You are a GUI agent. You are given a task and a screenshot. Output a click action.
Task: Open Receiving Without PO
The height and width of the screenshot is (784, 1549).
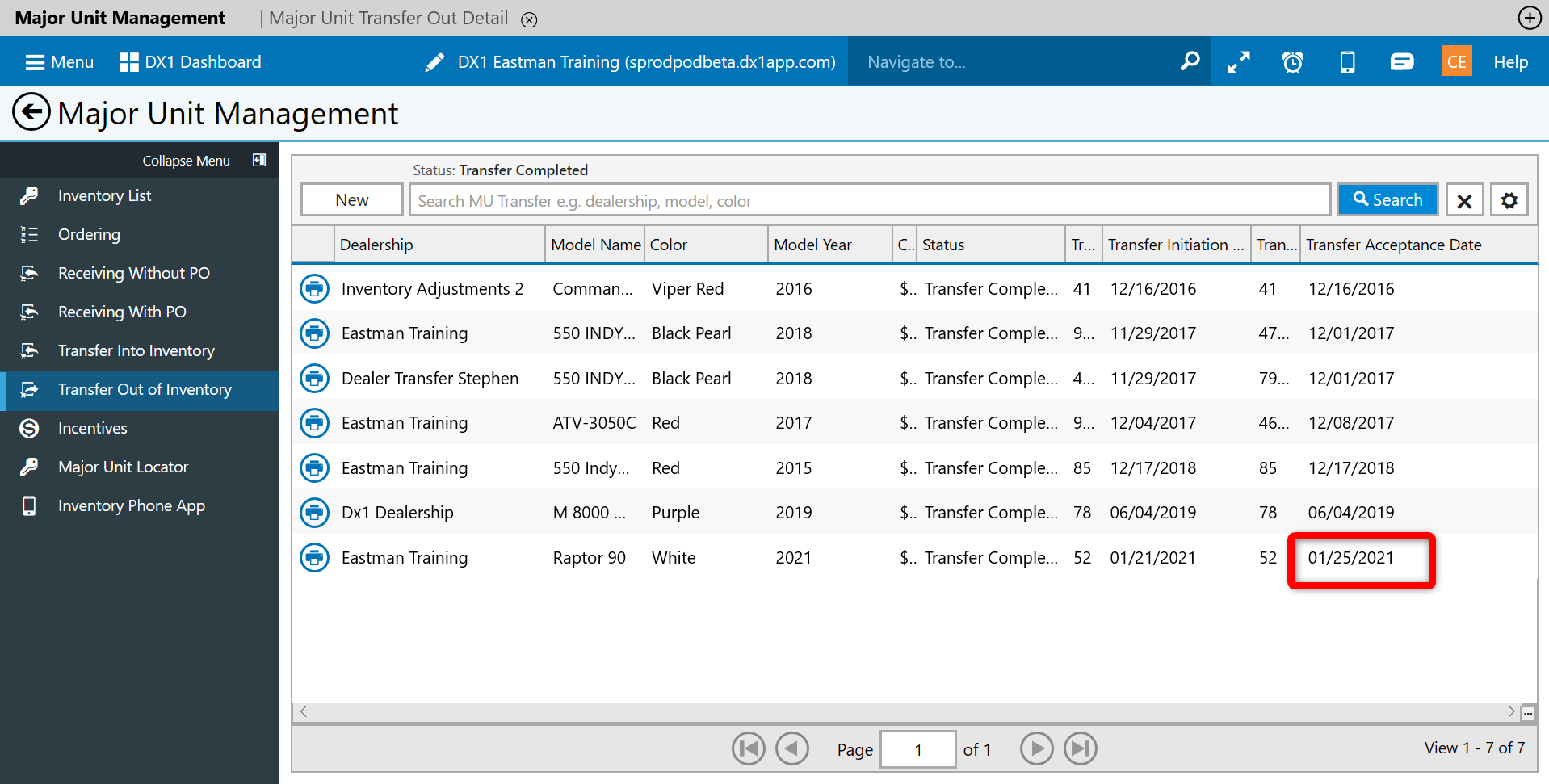click(x=139, y=273)
